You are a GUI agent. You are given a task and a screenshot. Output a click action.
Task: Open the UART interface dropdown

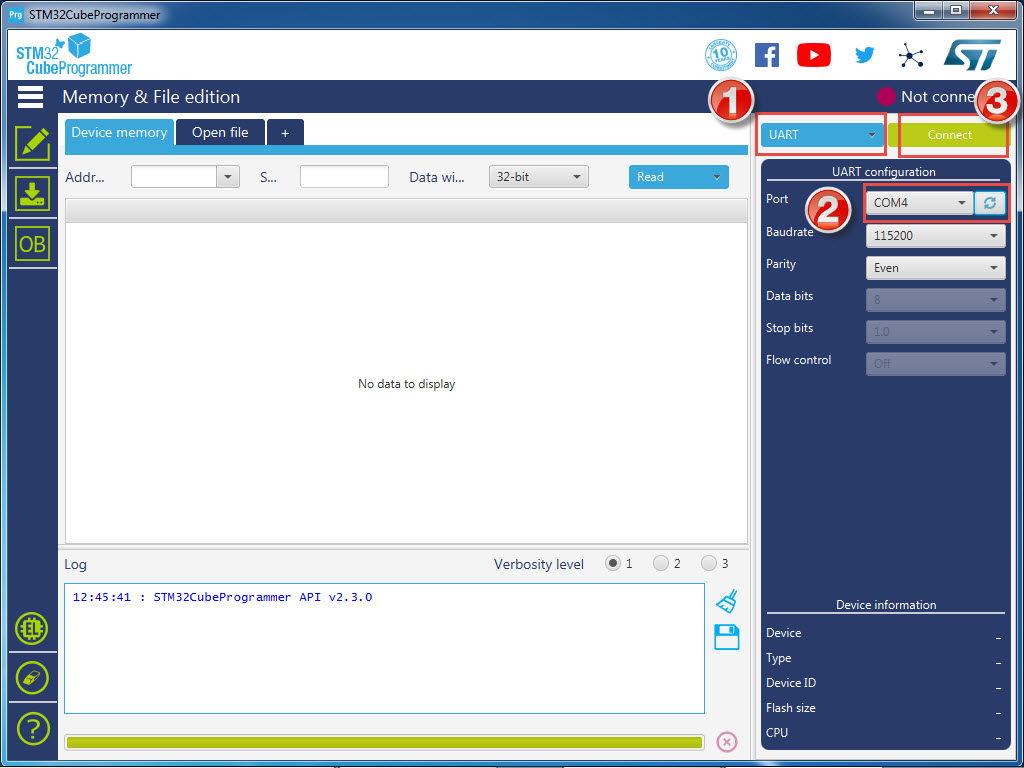822,135
